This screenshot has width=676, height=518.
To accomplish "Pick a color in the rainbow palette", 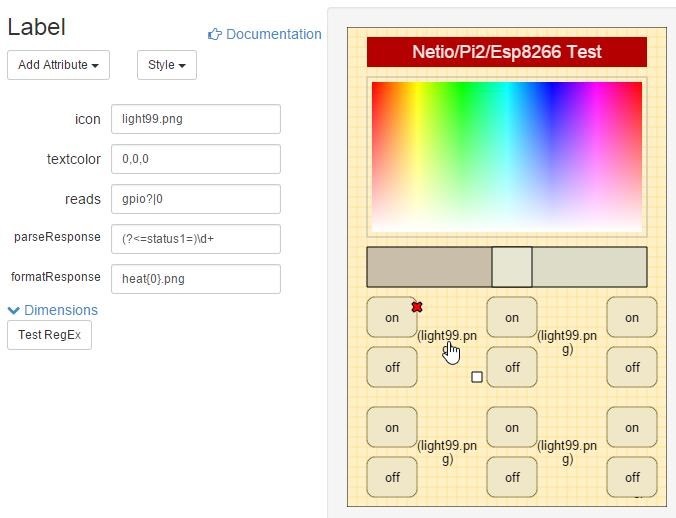I will (x=506, y=156).
